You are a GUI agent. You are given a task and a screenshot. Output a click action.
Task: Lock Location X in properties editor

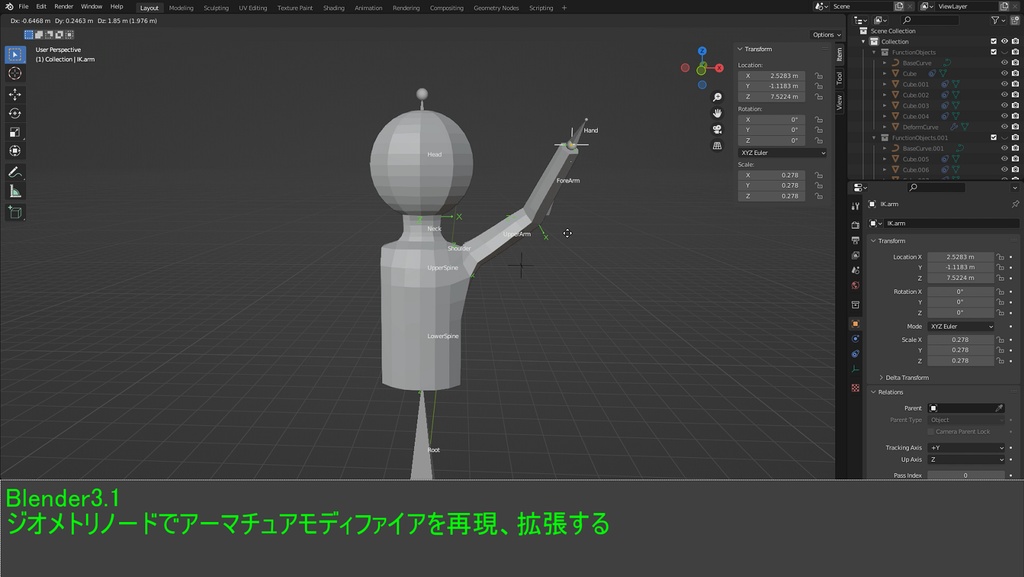tap(1000, 257)
